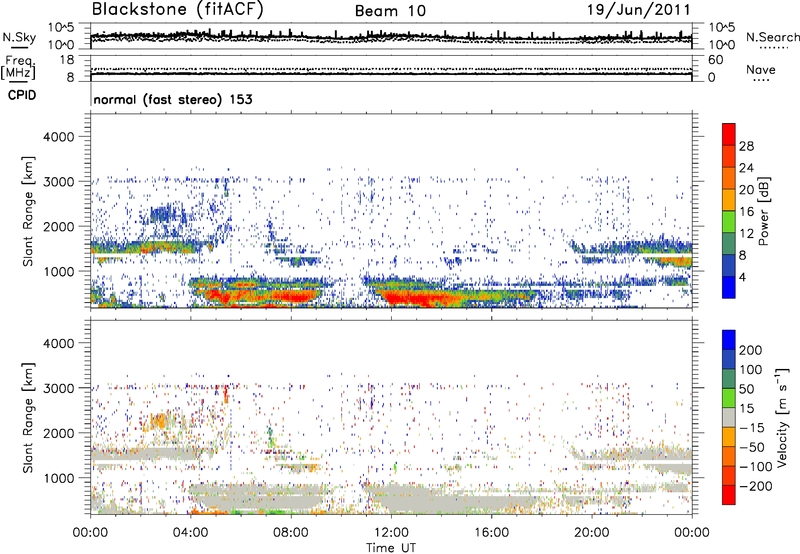Pick the top red segment of power color bar

click(x=729, y=135)
